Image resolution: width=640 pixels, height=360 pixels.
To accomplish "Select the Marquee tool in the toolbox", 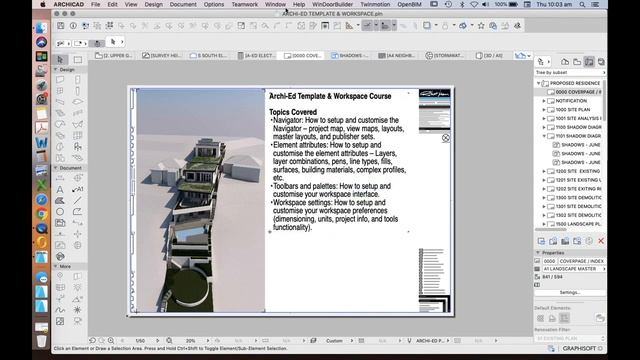I will pos(78,60).
